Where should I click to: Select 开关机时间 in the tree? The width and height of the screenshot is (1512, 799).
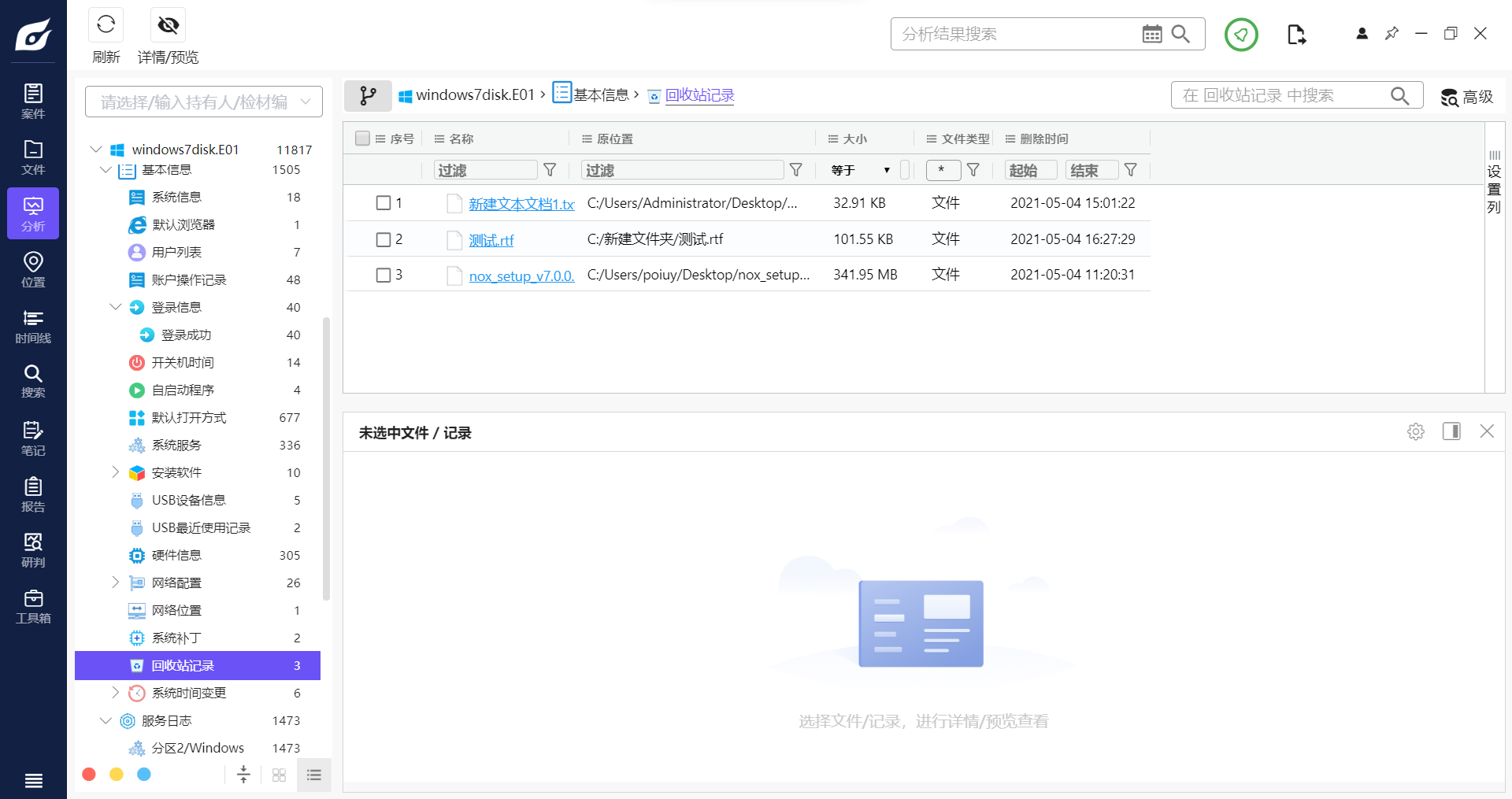183,362
